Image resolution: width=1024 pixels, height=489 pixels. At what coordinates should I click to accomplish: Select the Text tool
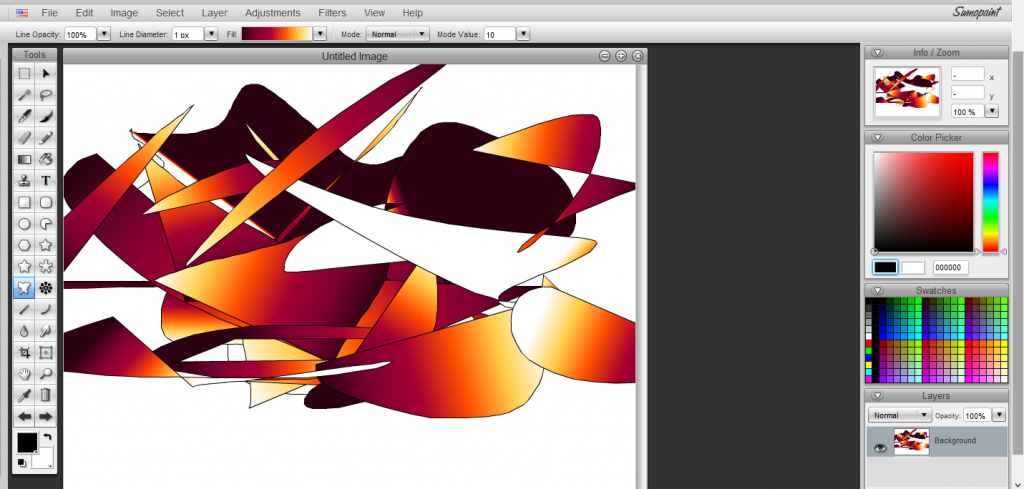[46, 180]
